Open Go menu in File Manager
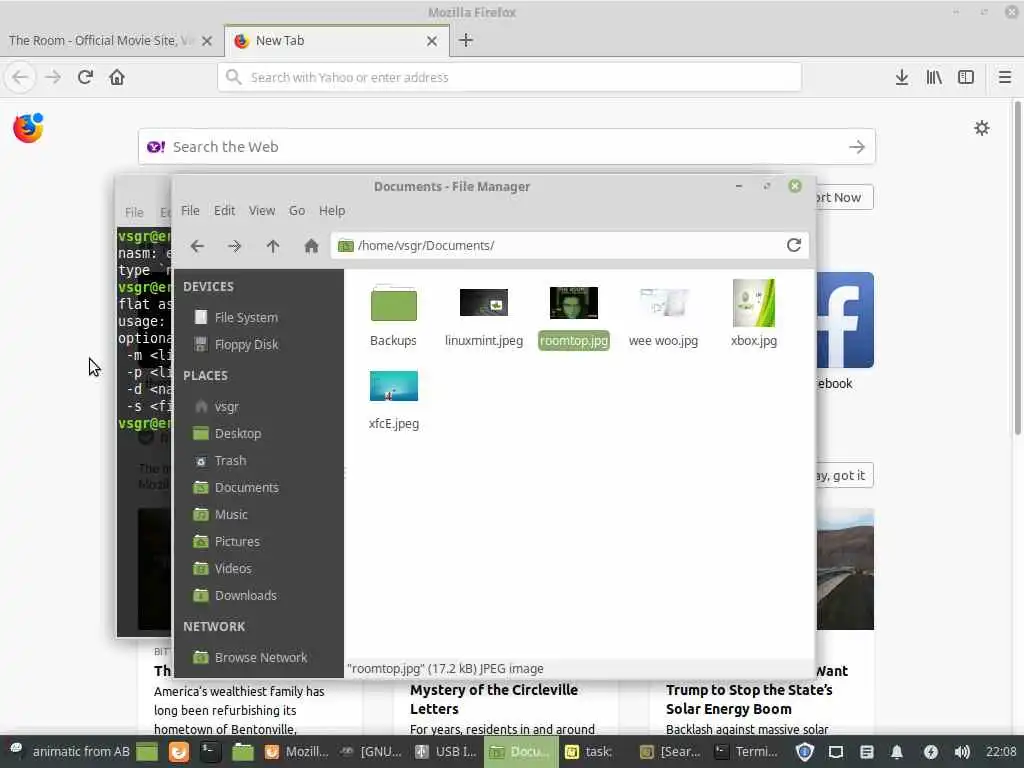1024x768 pixels. 296,211
